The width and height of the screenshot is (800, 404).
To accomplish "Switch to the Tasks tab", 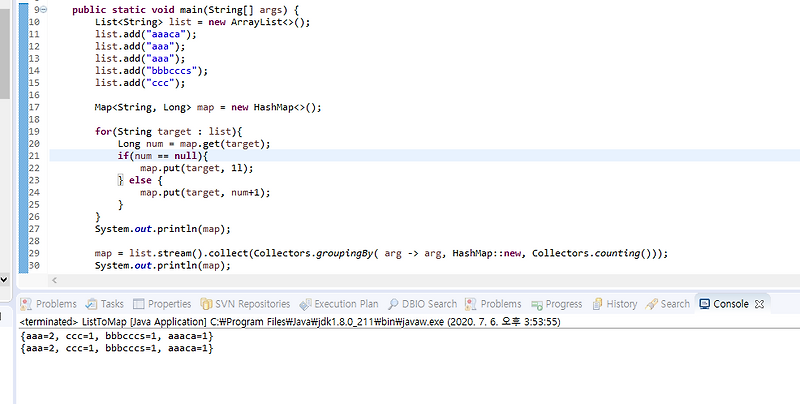I will pos(105,304).
